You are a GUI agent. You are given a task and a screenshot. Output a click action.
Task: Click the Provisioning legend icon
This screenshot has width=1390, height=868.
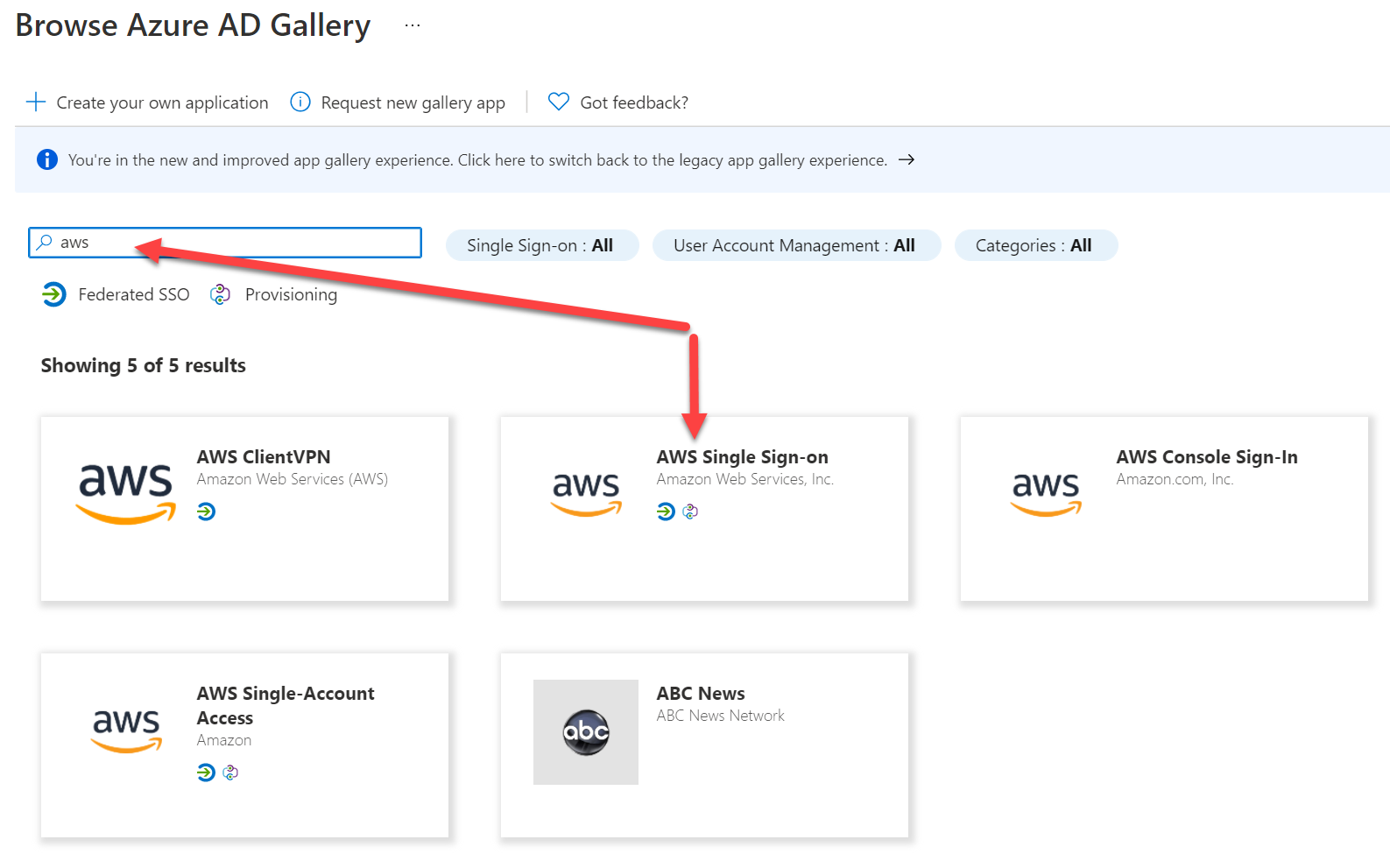click(220, 294)
